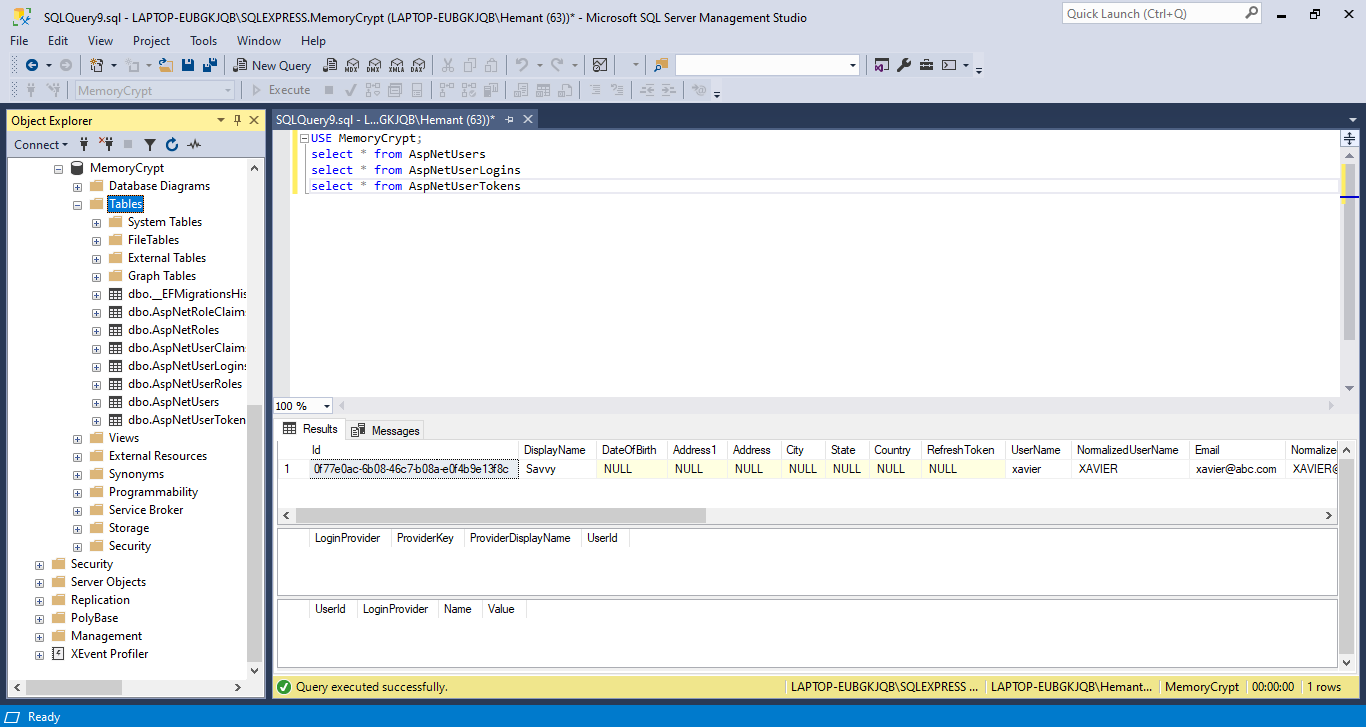Click the DisplayName column header
Image resolution: width=1366 pixels, height=727 pixels.
(x=555, y=450)
